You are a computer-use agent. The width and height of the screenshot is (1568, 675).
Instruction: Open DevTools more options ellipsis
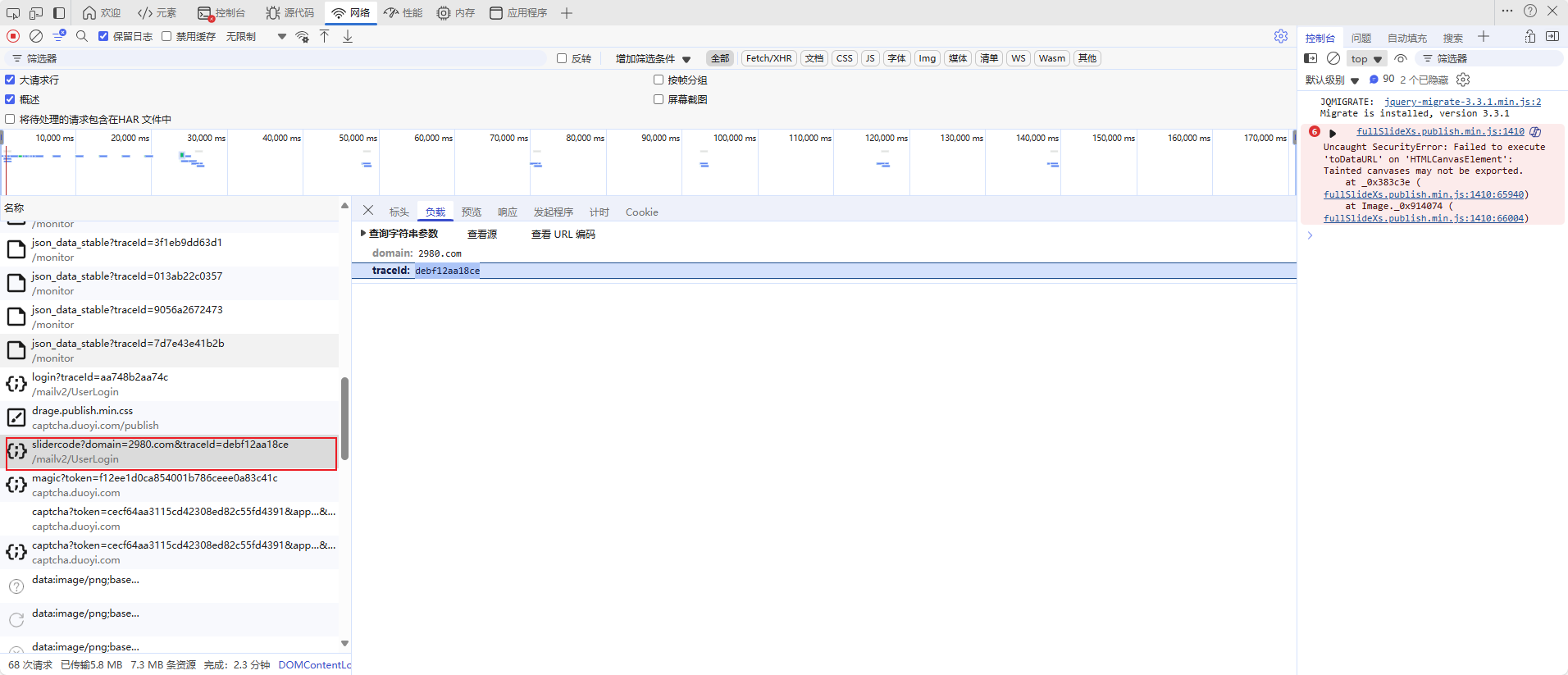click(x=1507, y=11)
